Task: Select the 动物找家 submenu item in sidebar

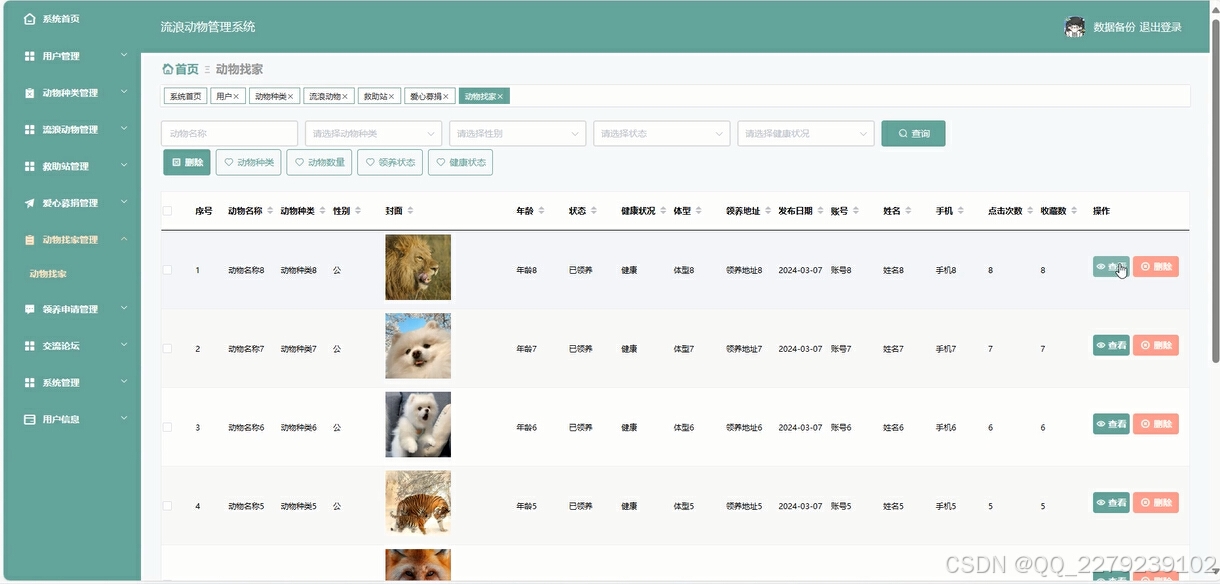Action: [x=48, y=273]
